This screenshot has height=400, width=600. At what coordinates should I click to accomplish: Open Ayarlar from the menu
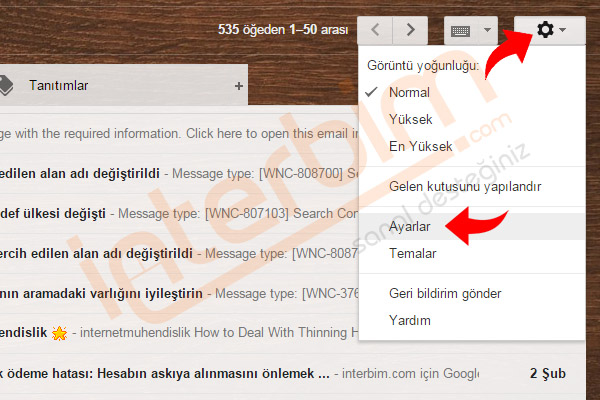[x=471, y=227]
